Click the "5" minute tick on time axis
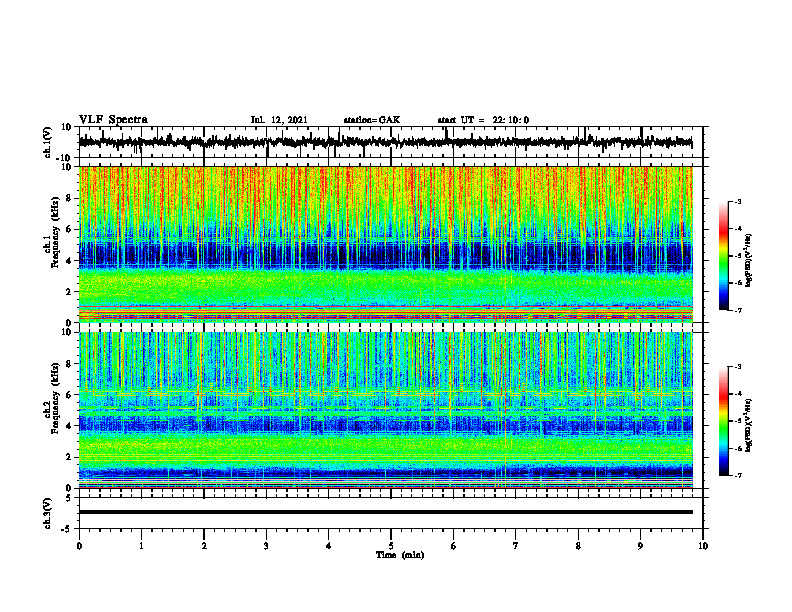Image resolution: width=792 pixels, height=612 pixels. pos(391,546)
